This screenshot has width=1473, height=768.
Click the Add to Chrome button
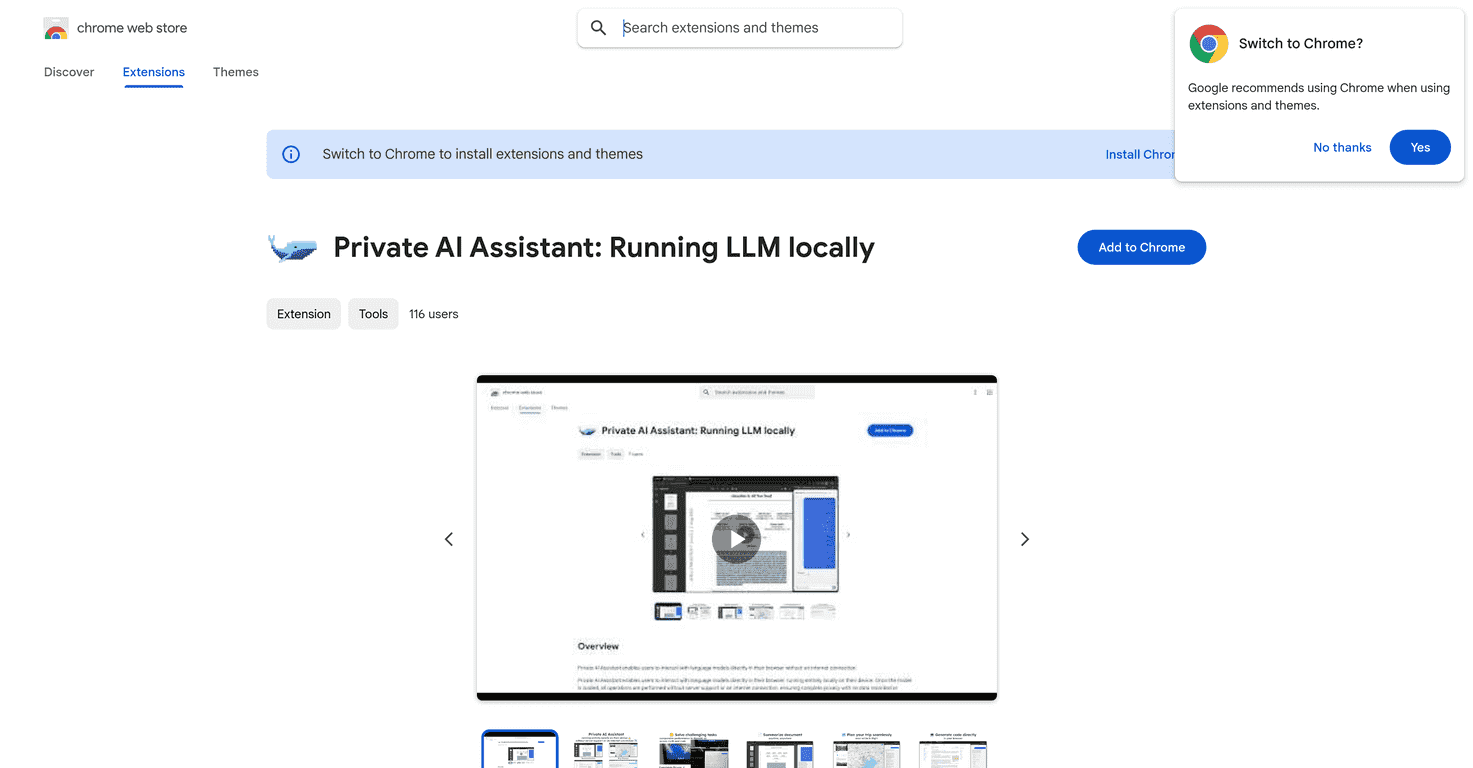click(x=1141, y=247)
